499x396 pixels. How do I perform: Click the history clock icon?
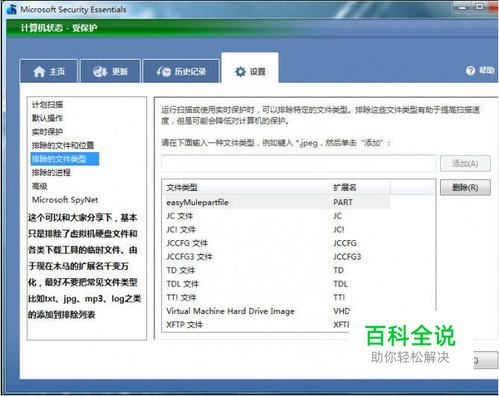(x=164, y=71)
